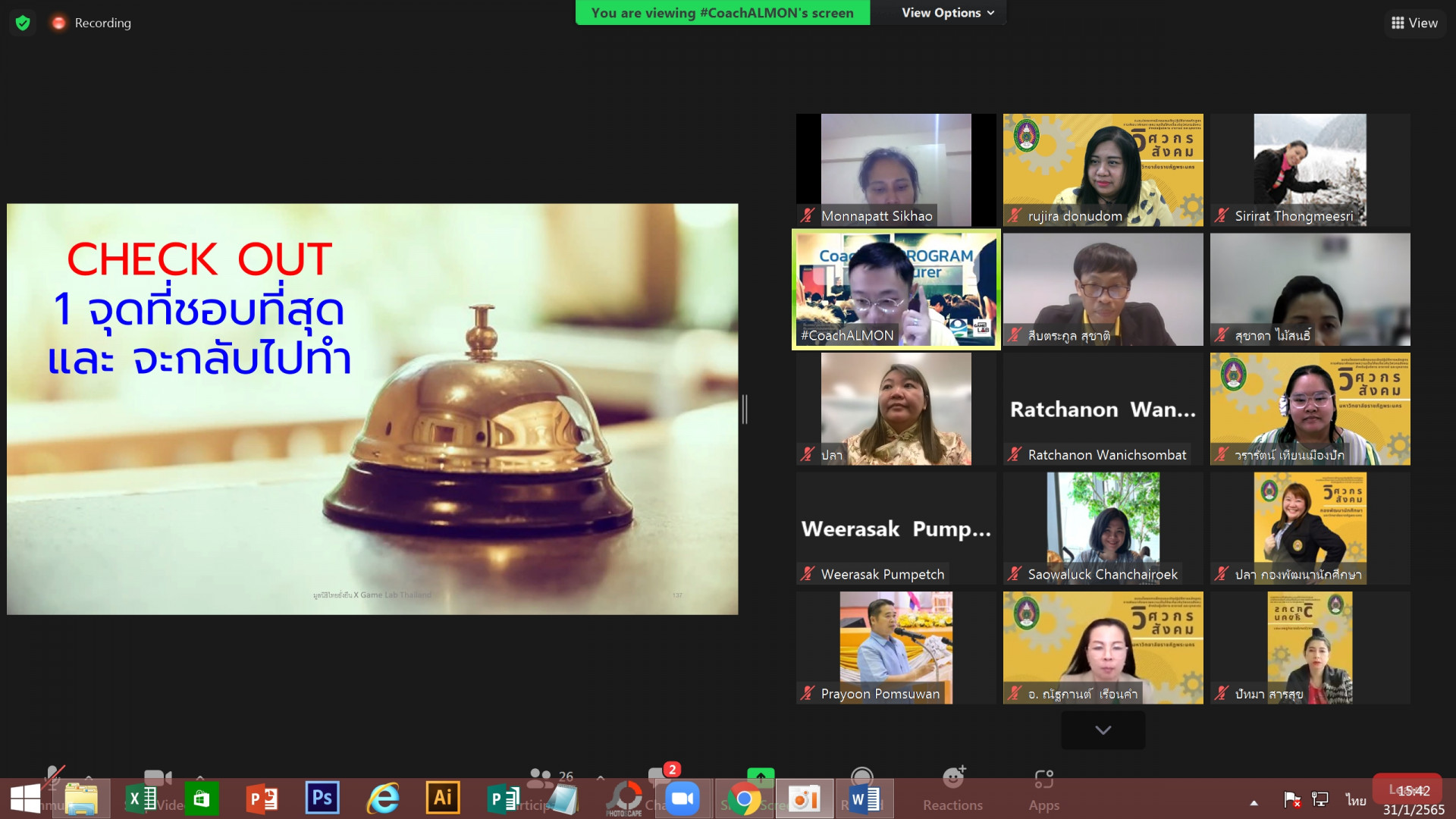Select the ปลา participant video tile
This screenshot has width=1456, height=819.
pyautogui.click(x=896, y=409)
